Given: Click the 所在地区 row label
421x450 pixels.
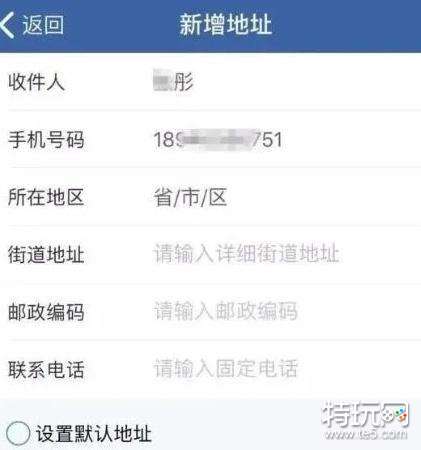Looking at the screenshot, I should [46, 197].
